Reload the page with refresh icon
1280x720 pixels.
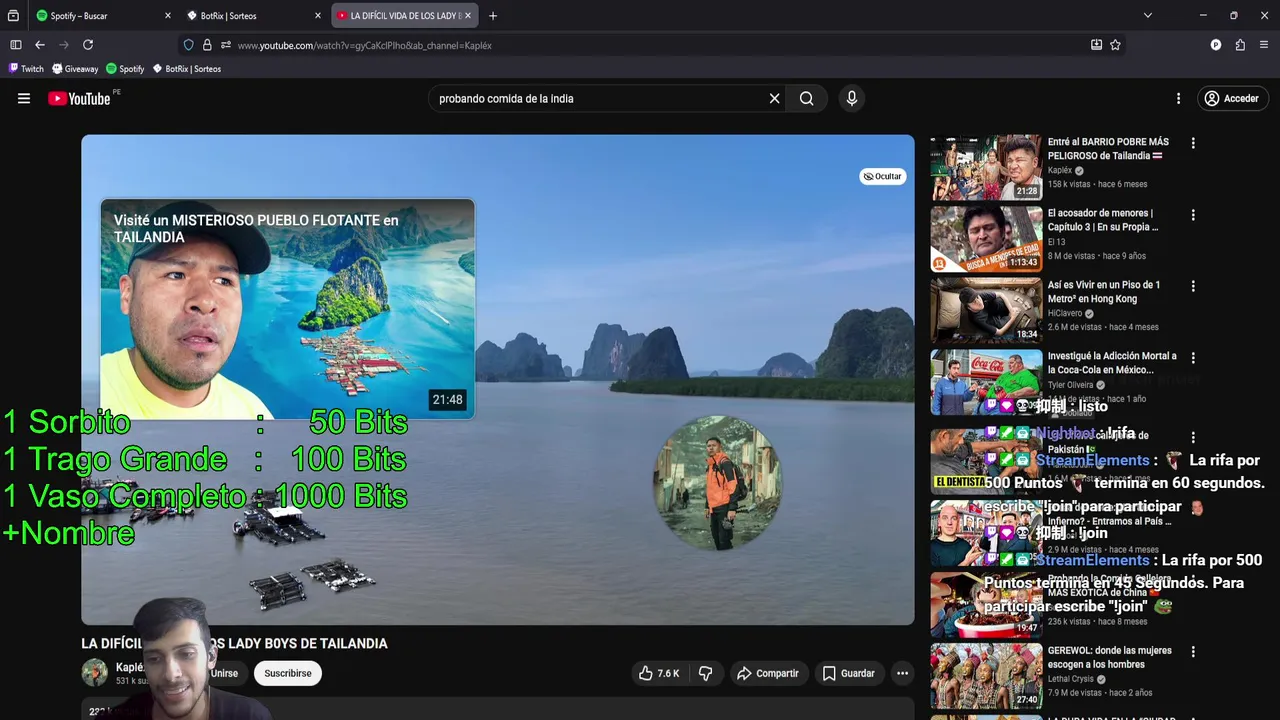(88, 45)
